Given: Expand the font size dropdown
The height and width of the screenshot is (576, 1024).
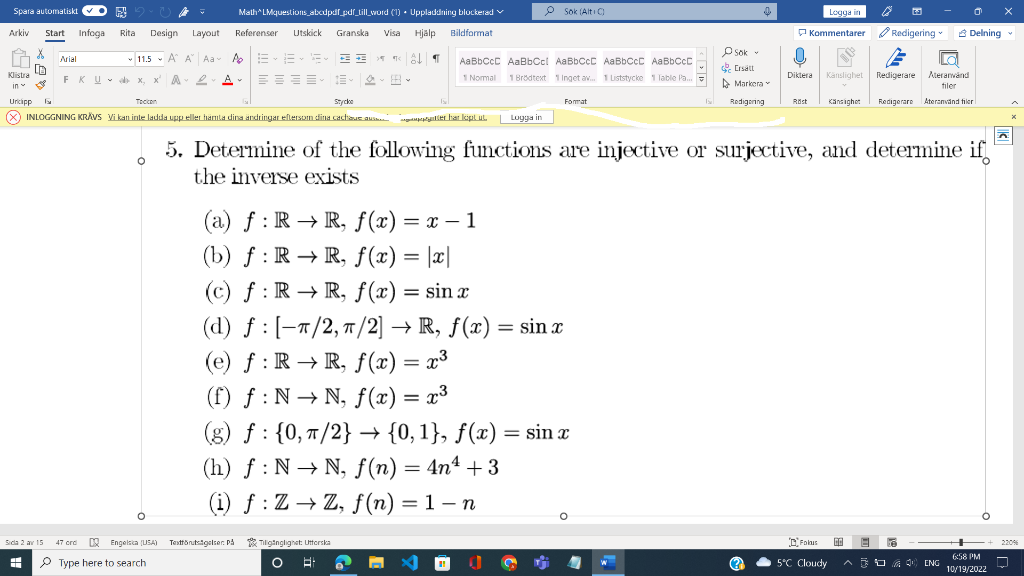Looking at the screenshot, I should point(159,58).
